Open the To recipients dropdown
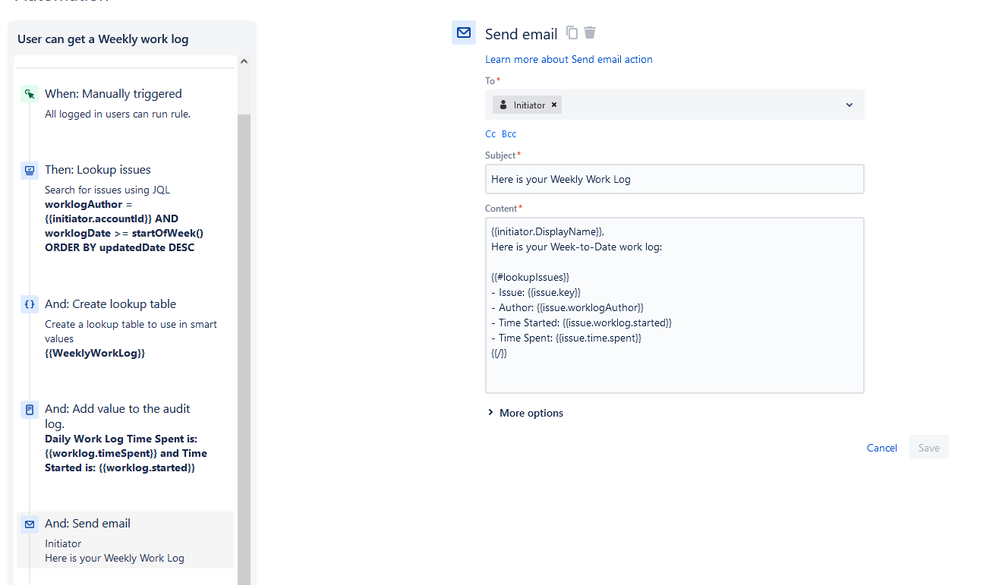Screen dimensions: 999x585 [848, 104]
